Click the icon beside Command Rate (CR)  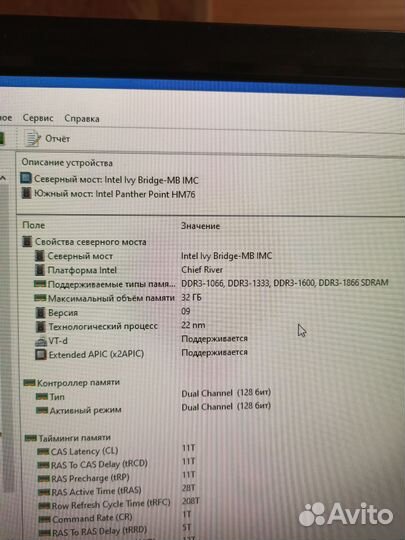(x=45, y=519)
